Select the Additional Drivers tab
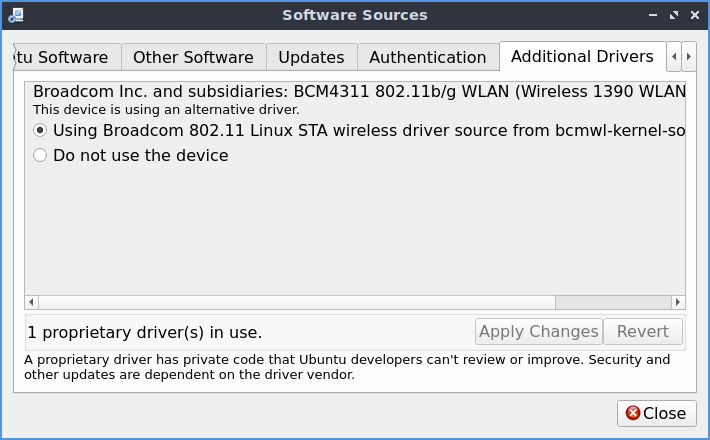Screen dimensions: 710x440 coord(582,57)
